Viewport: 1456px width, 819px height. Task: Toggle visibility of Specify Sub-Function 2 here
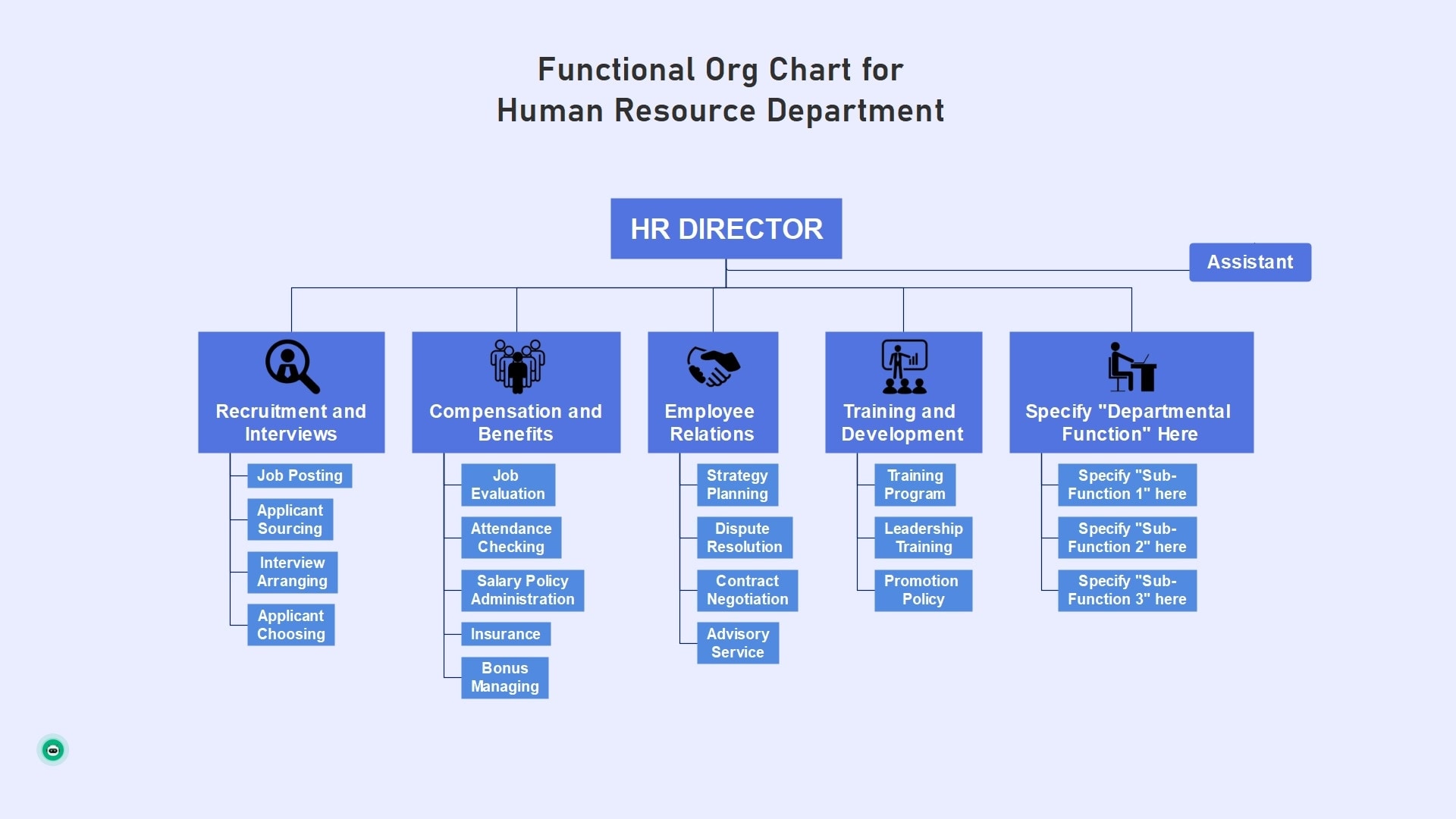(x=1127, y=538)
